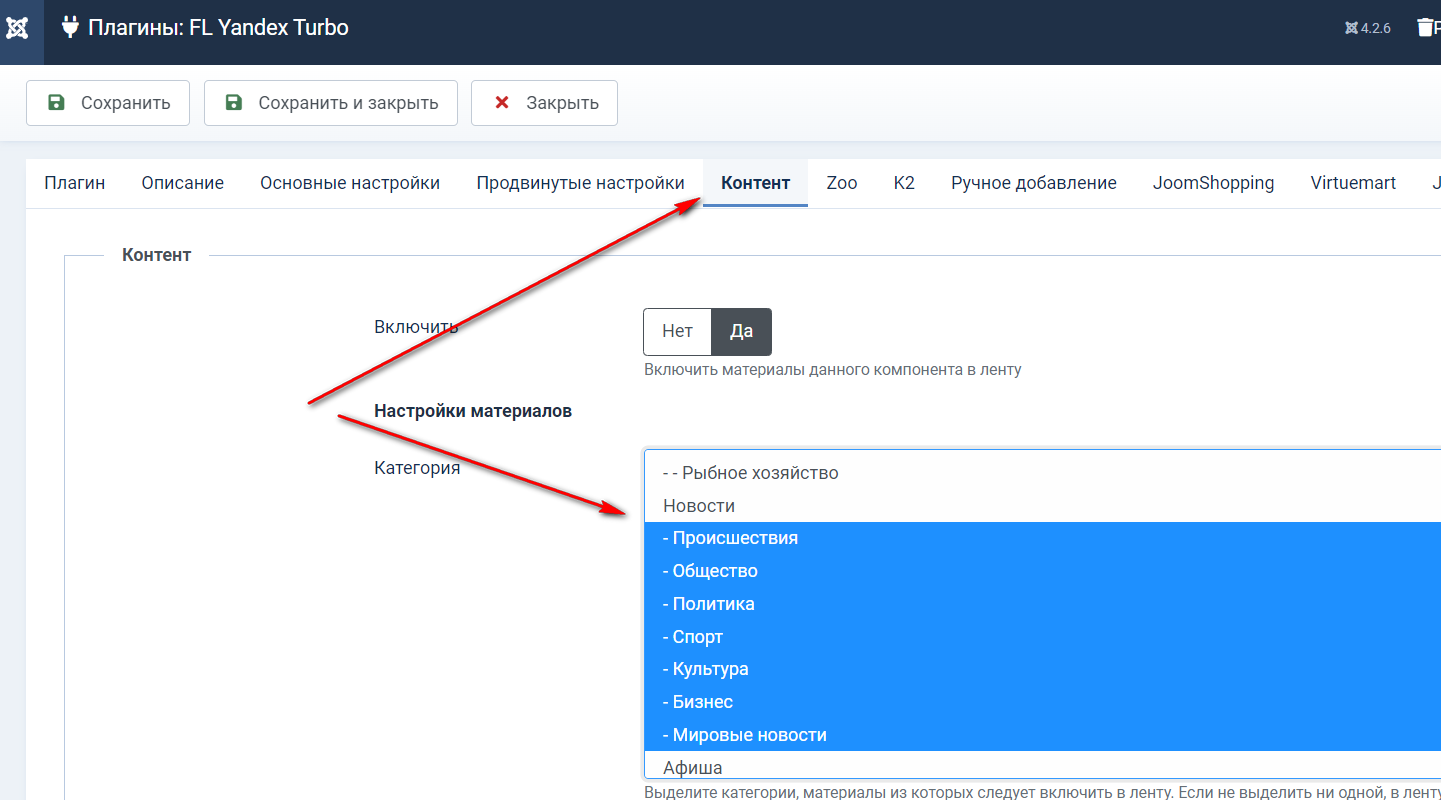Image resolution: width=1441 pixels, height=800 pixels.
Task: Click the green save icon on Сохранить
Action: tap(57, 103)
